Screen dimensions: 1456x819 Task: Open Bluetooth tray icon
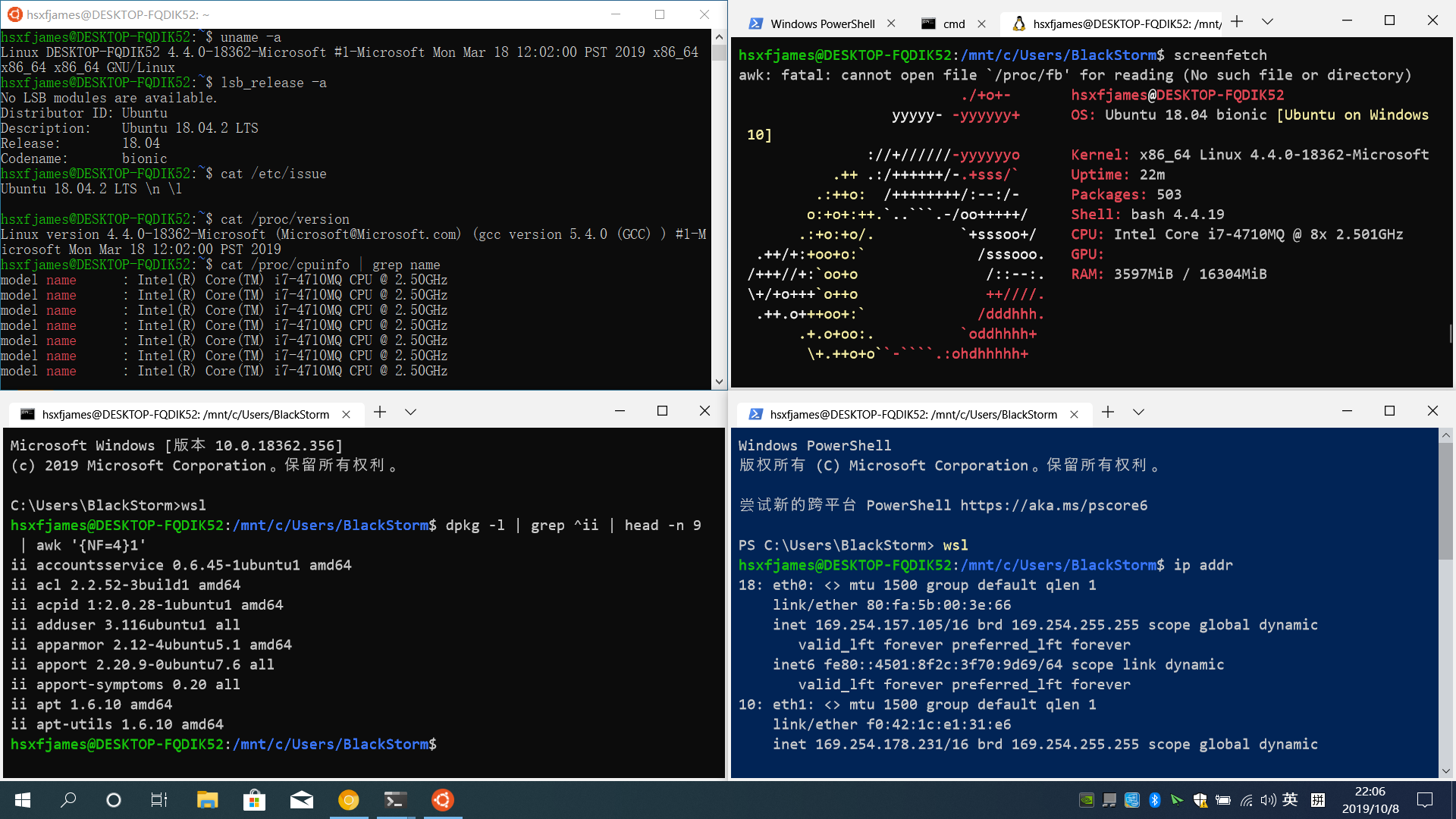(x=1154, y=800)
